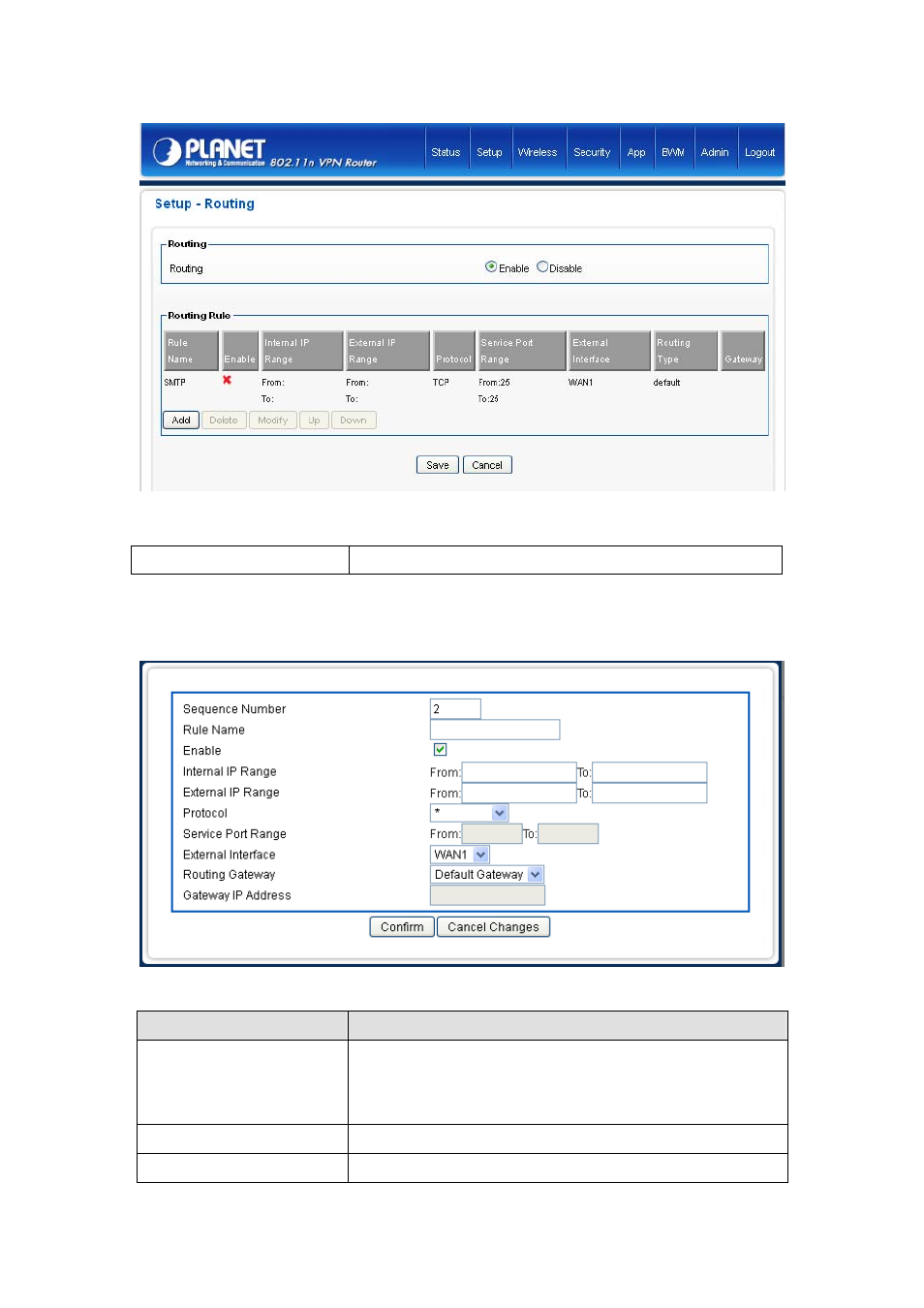The width and height of the screenshot is (924, 1308).
Task: Open the Wireless menu
Action: [538, 152]
